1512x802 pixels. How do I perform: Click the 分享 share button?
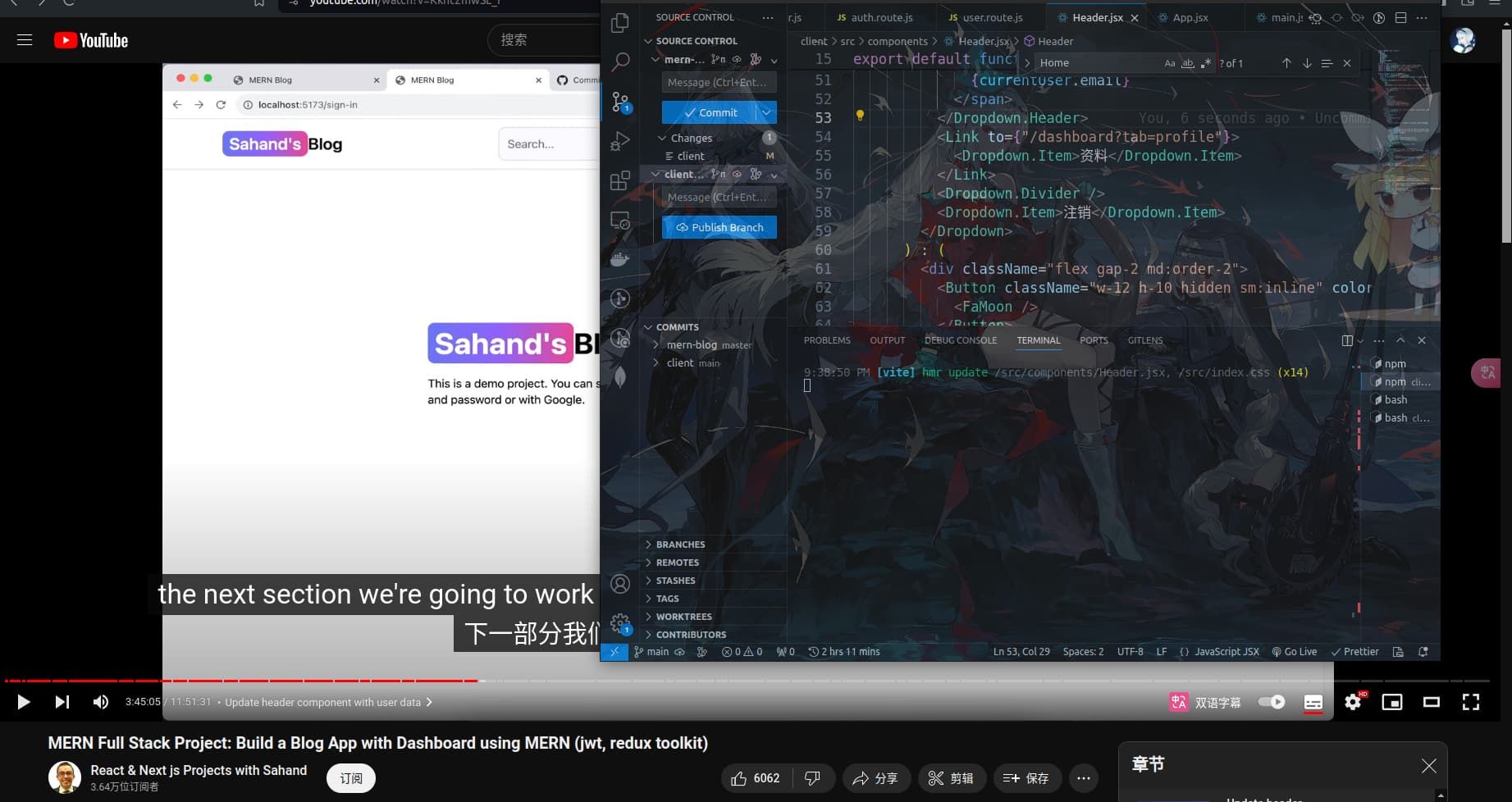click(876, 778)
